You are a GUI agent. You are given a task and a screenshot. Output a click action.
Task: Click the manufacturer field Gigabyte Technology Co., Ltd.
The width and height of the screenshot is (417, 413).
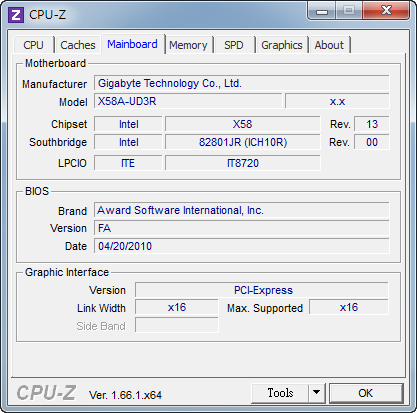tap(242, 83)
